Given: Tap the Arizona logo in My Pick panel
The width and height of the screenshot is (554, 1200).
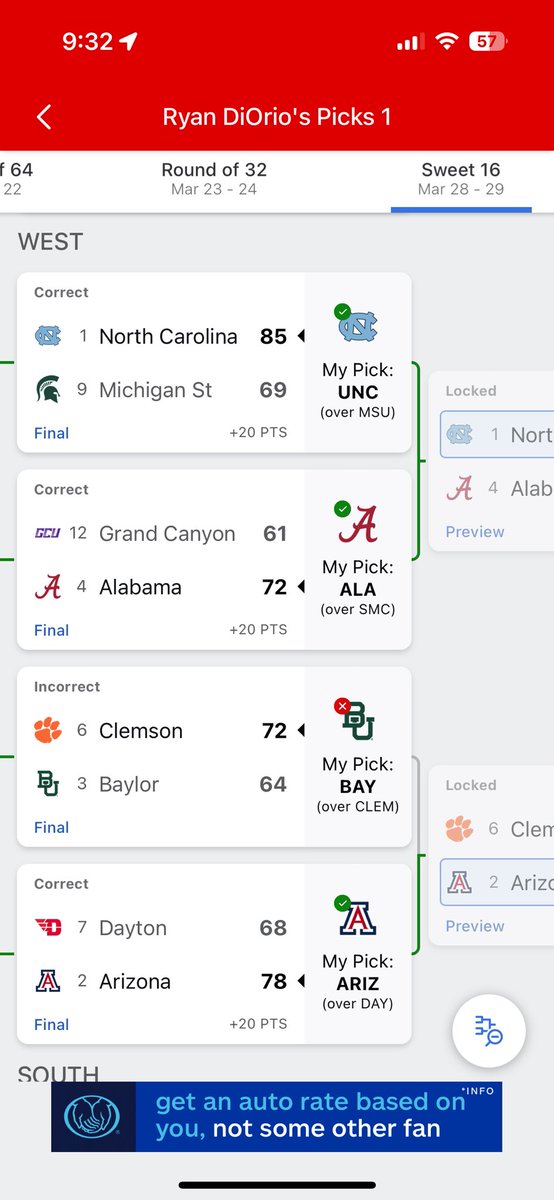Looking at the screenshot, I should coord(357,916).
